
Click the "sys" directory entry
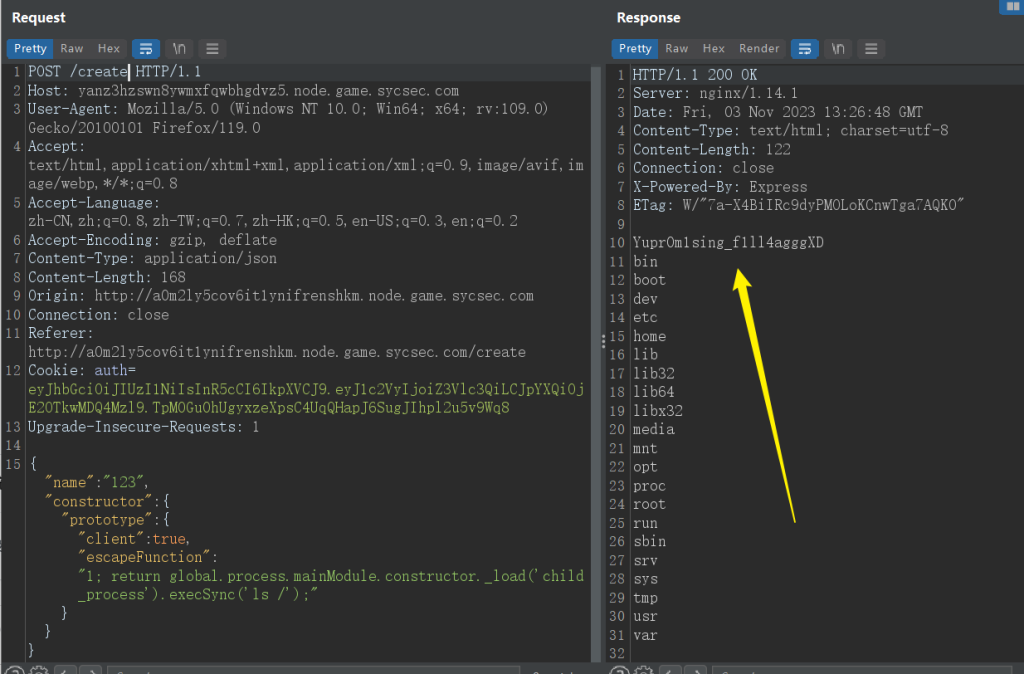click(645, 579)
